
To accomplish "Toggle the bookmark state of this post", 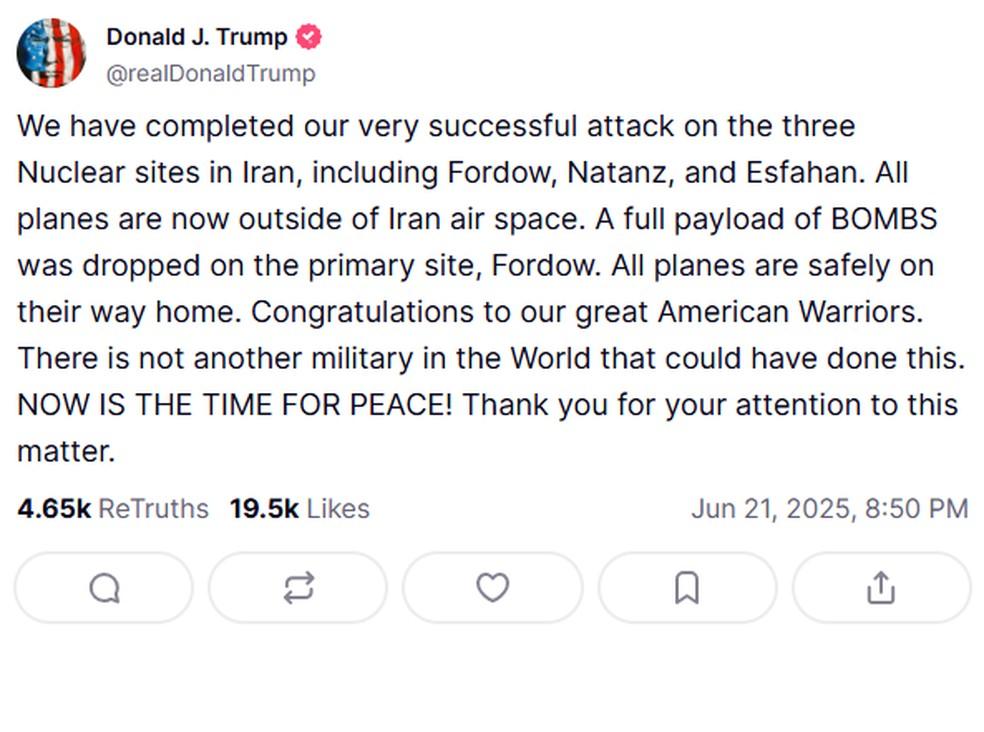I will (x=686, y=588).
